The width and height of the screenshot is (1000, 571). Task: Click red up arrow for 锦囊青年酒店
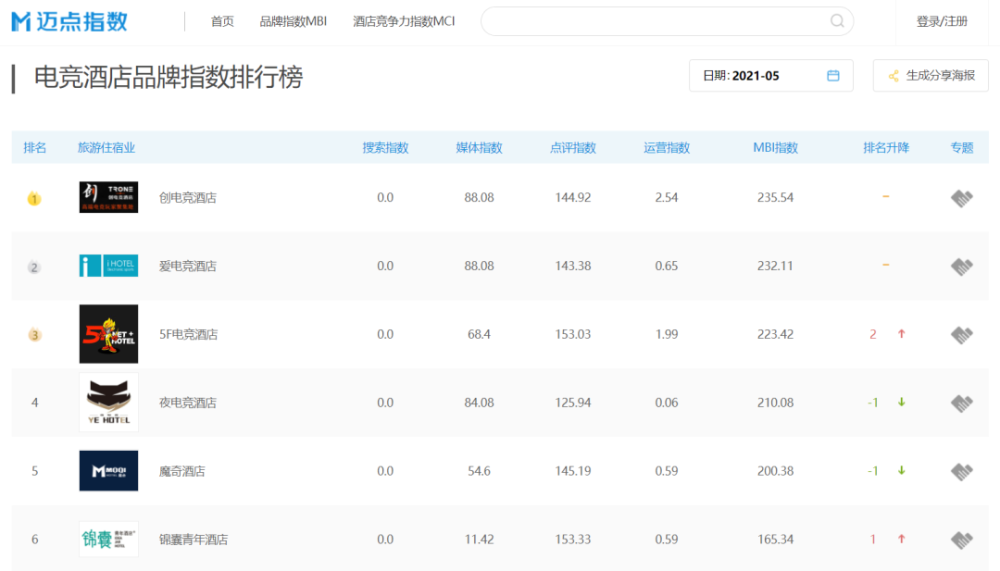pyautogui.click(x=901, y=538)
